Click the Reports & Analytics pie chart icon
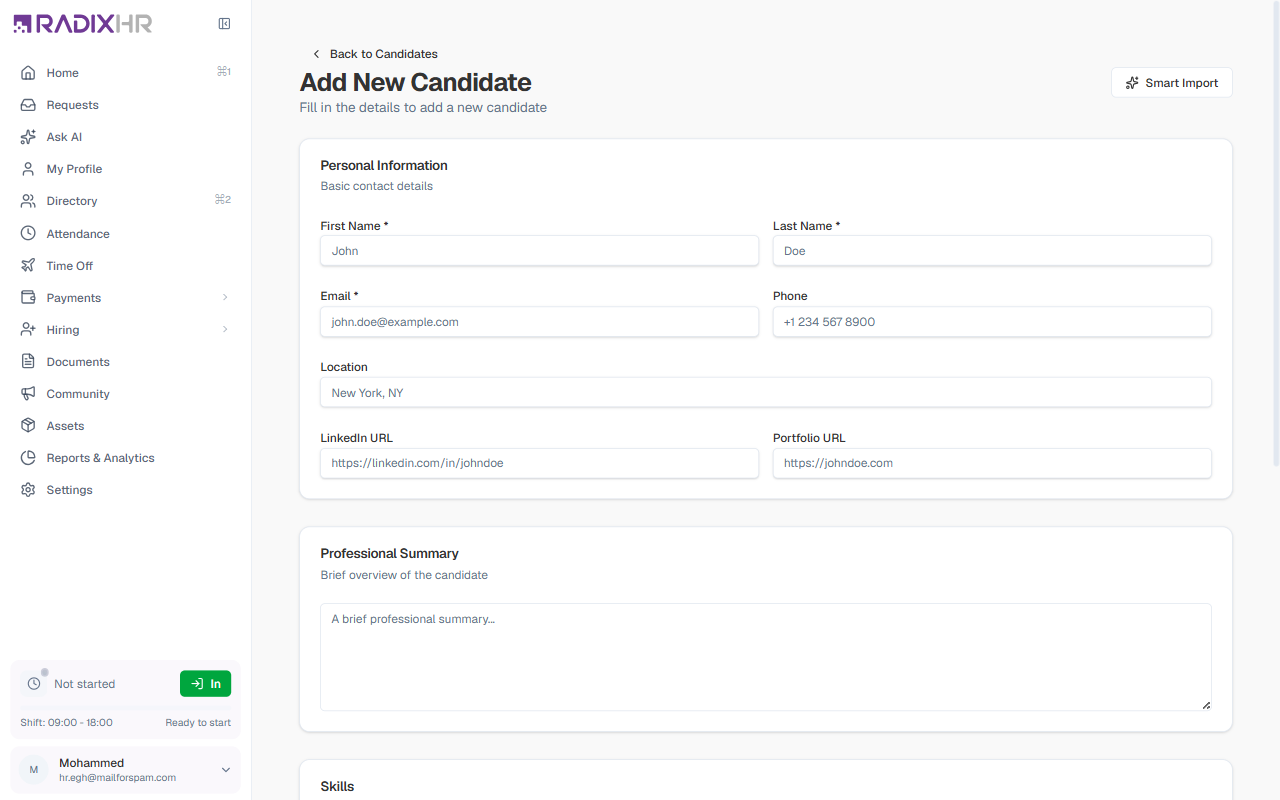The image size is (1280, 800). tap(28, 458)
